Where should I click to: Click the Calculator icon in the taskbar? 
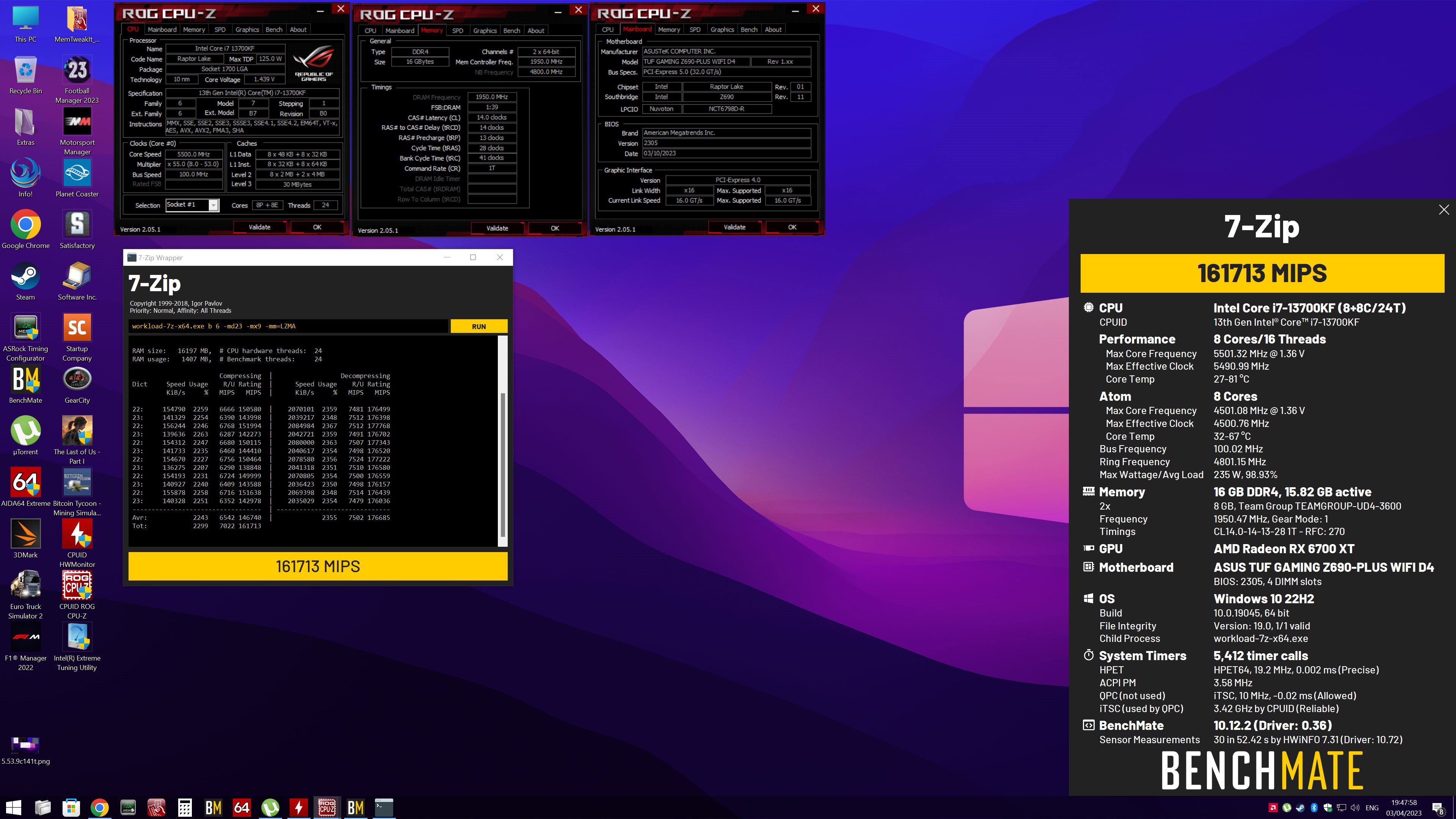(185, 808)
